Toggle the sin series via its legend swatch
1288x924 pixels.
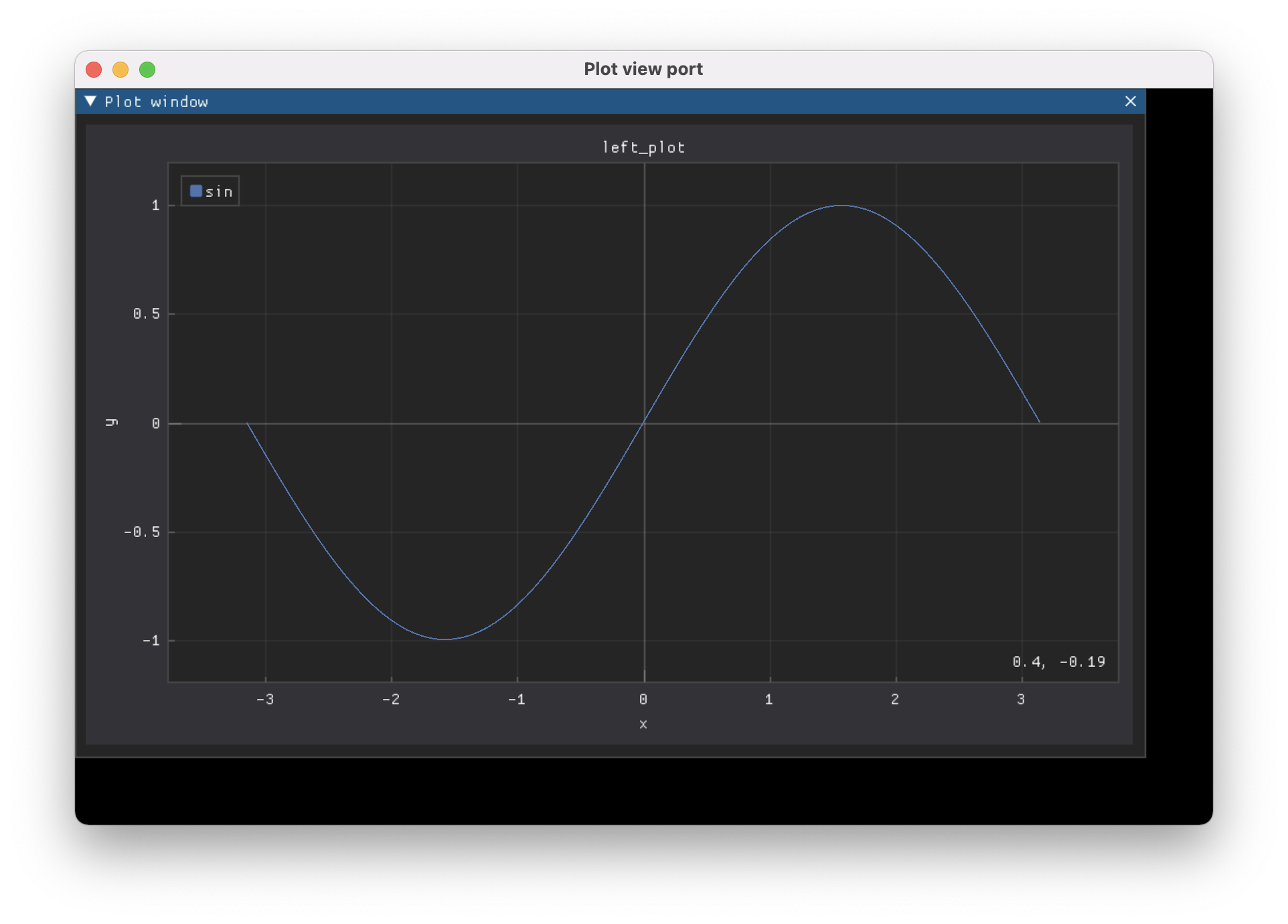click(x=195, y=191)
